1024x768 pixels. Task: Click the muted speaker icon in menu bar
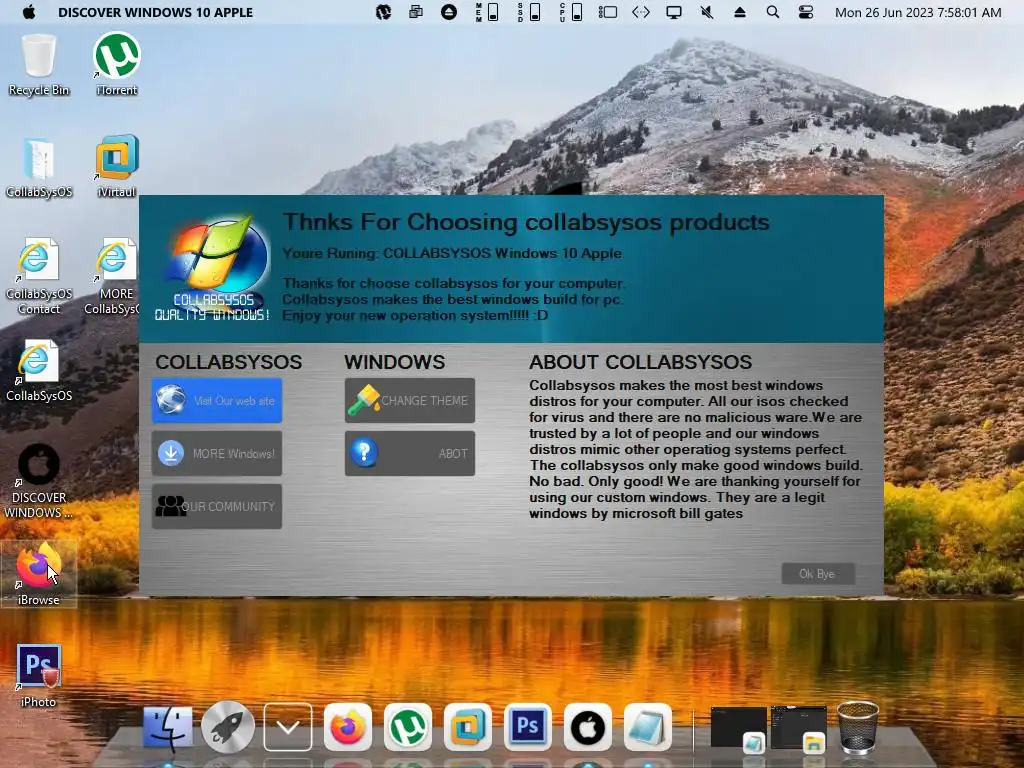707,12
